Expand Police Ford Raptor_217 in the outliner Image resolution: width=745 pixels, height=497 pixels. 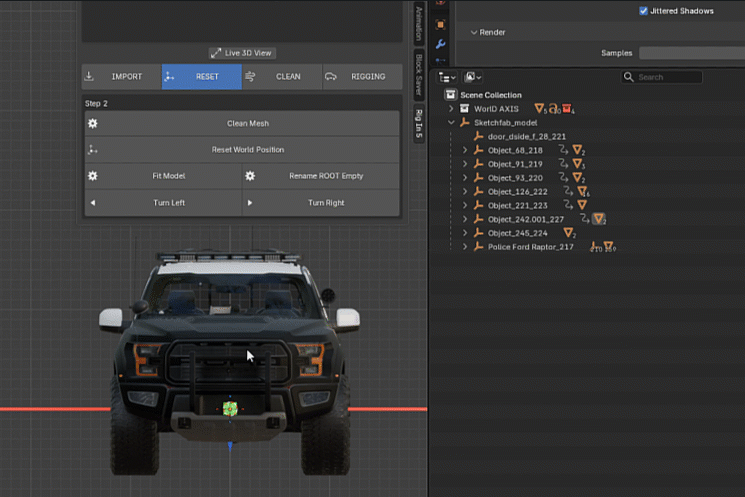pyautogui.click(x=465, y=247)
